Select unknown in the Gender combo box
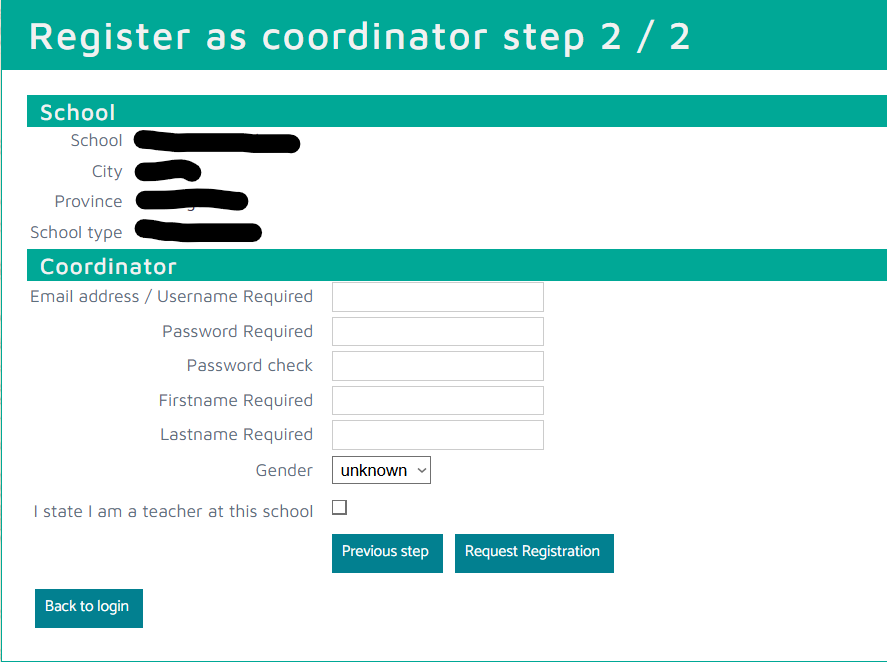 pyautogui.click(x=381, y=470)
